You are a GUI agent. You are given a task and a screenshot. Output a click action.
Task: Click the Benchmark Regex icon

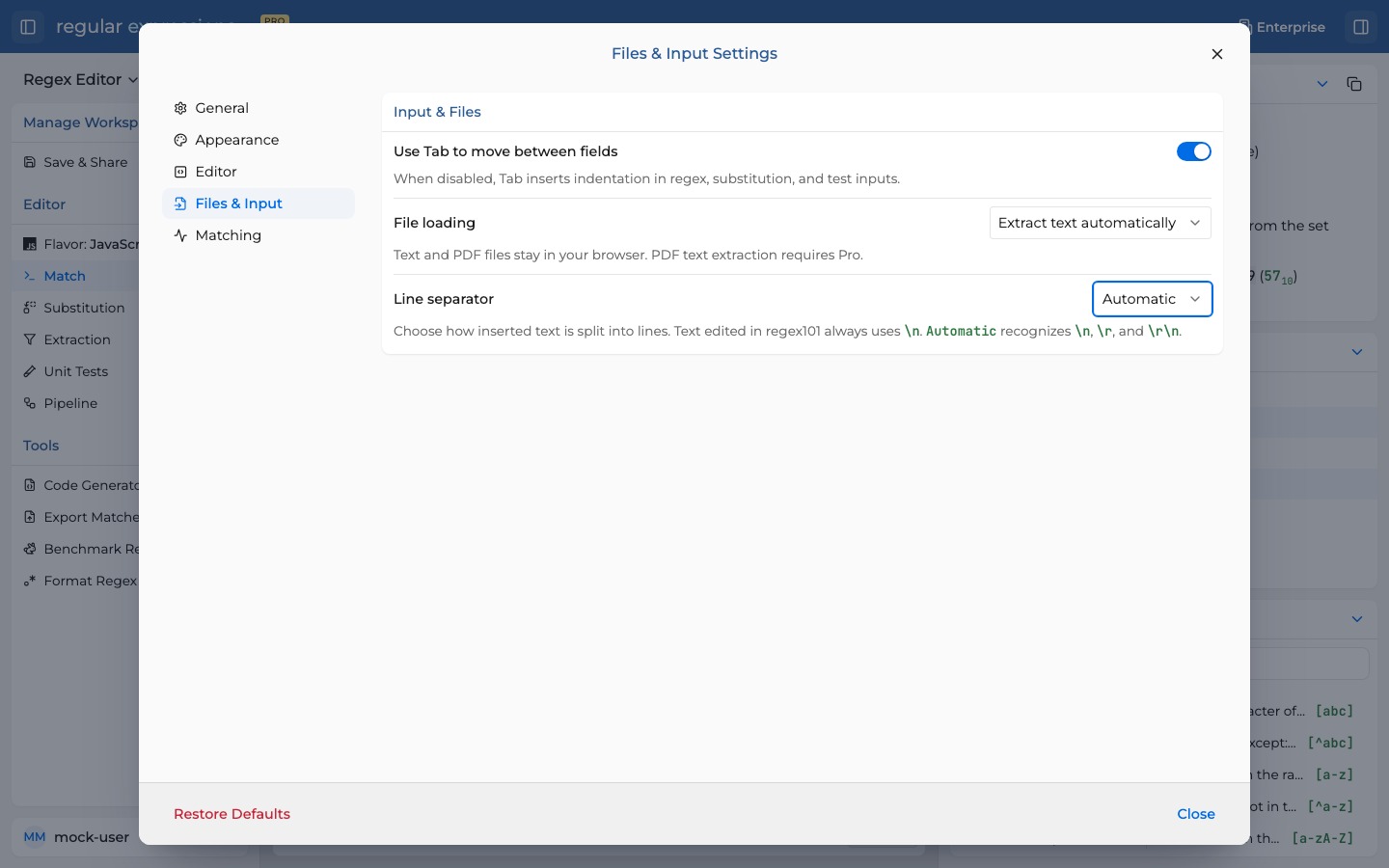[x=30, y=549]
